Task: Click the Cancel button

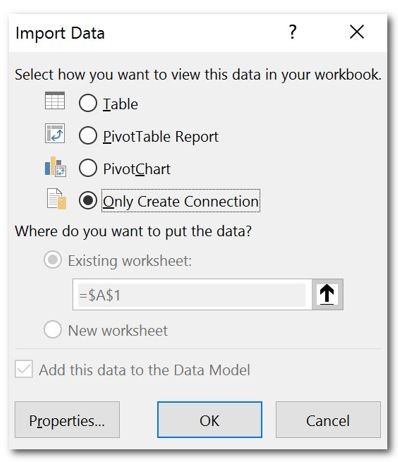Action: tap(328, 420)
